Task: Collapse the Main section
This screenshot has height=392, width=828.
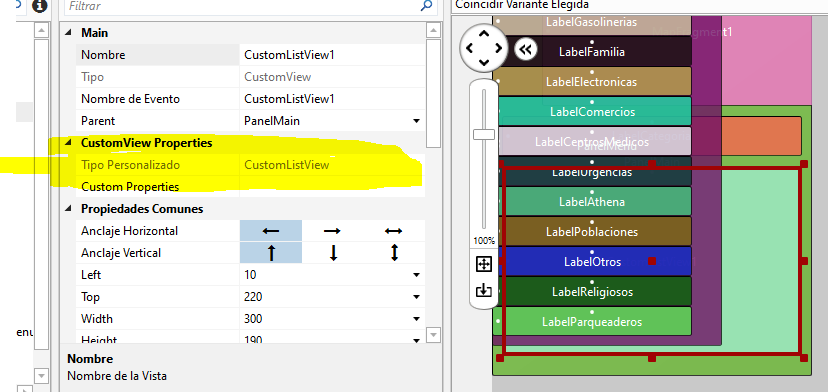Action: (x=68, y=33)
